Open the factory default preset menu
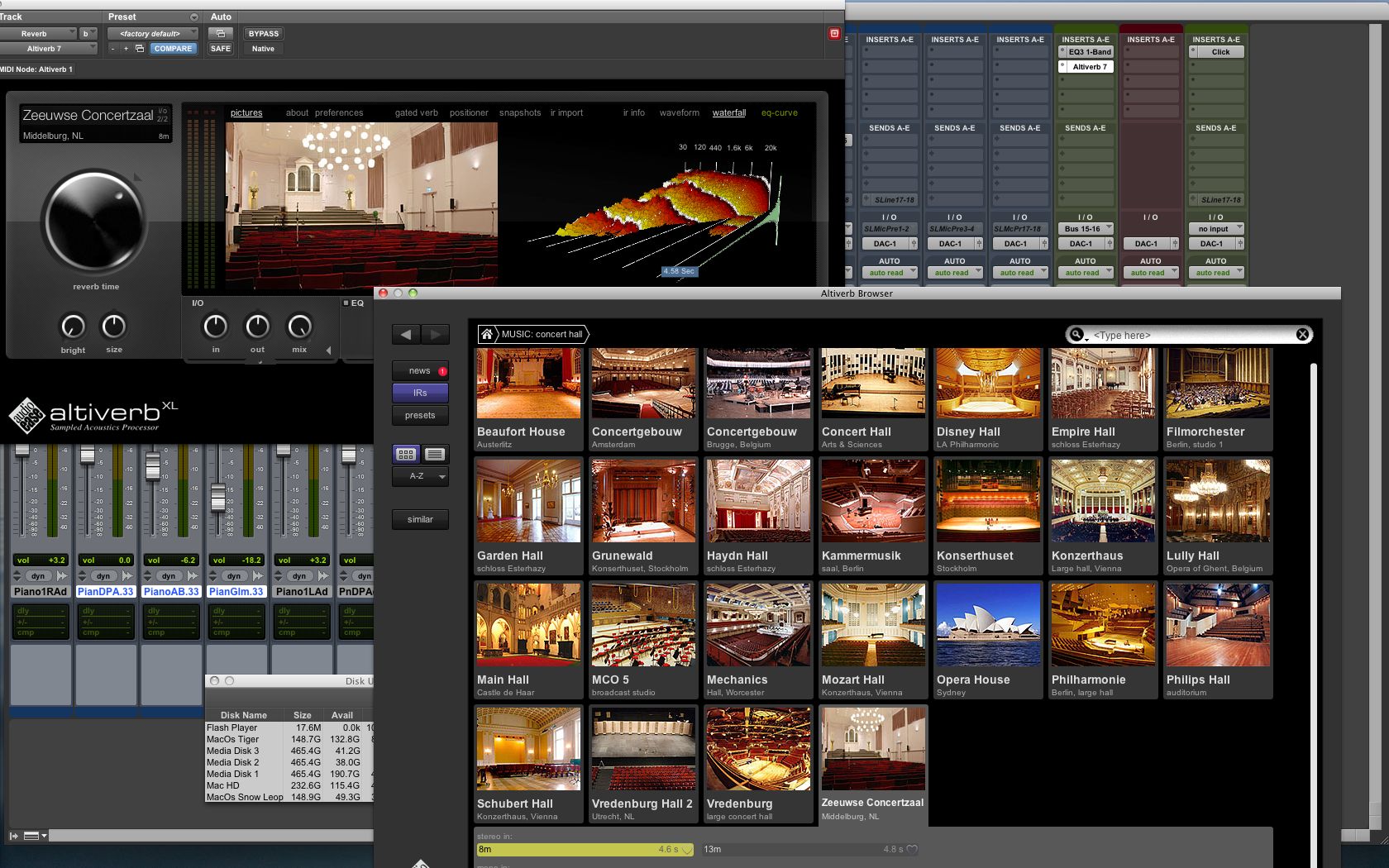 [153, 34]
